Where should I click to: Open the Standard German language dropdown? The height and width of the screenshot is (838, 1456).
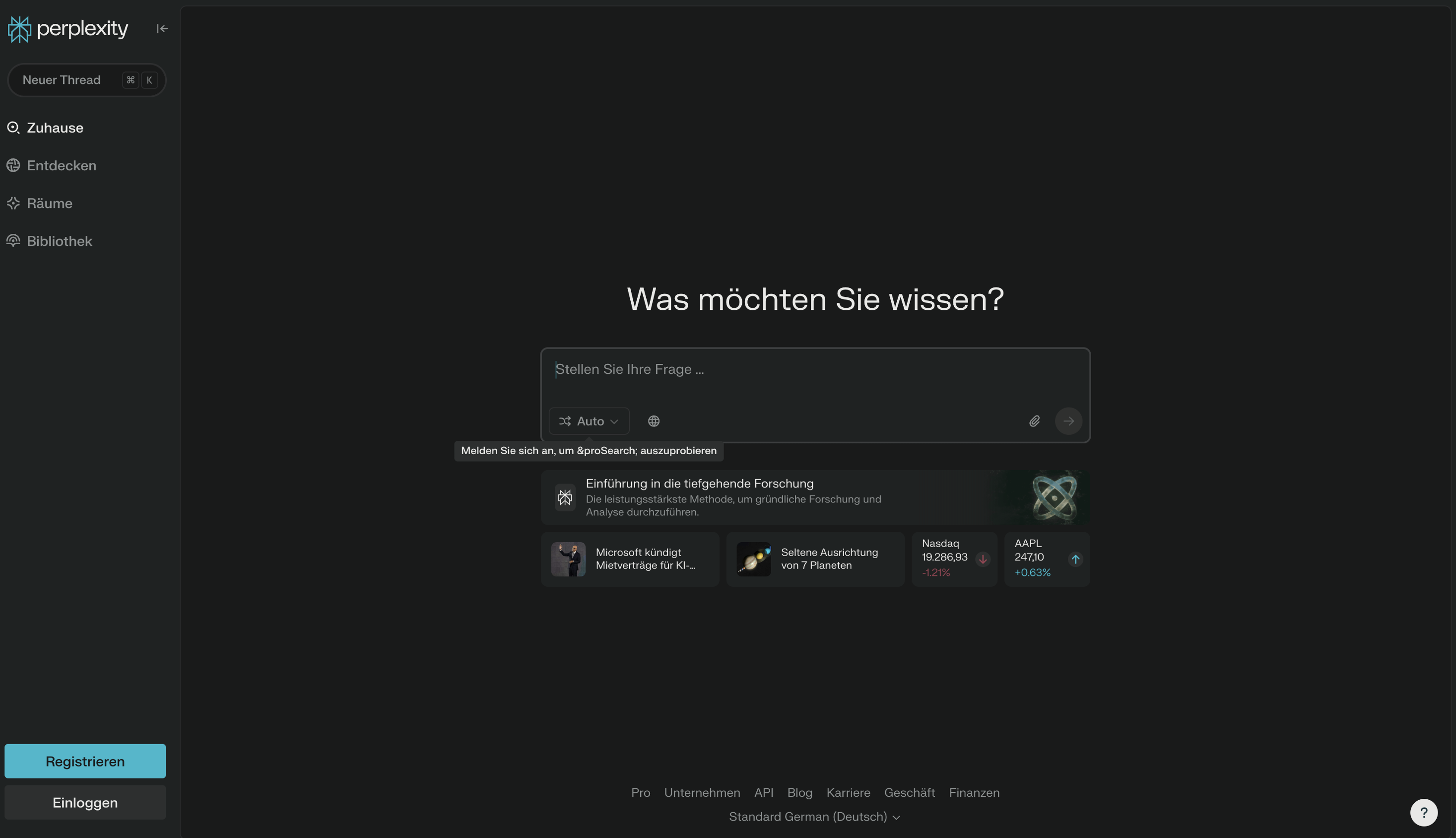(x=814, y=817)
